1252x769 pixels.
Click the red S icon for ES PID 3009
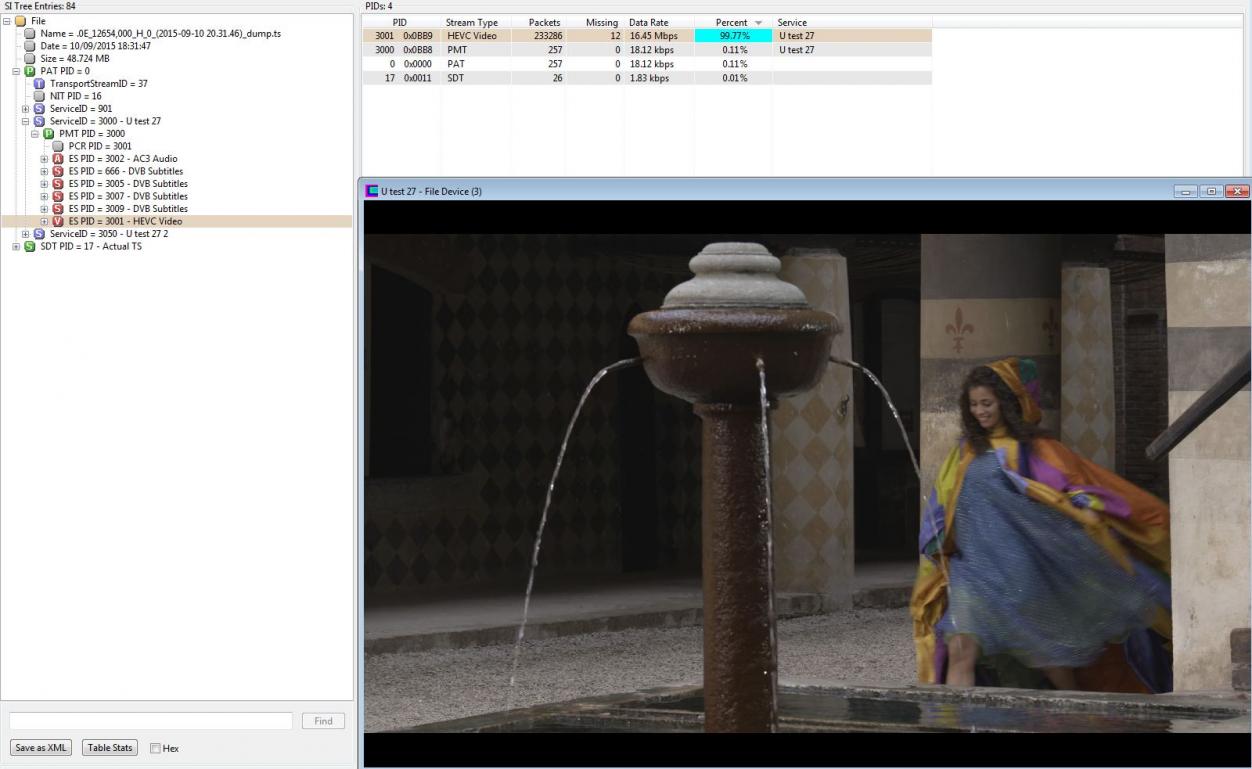(58, 209)
